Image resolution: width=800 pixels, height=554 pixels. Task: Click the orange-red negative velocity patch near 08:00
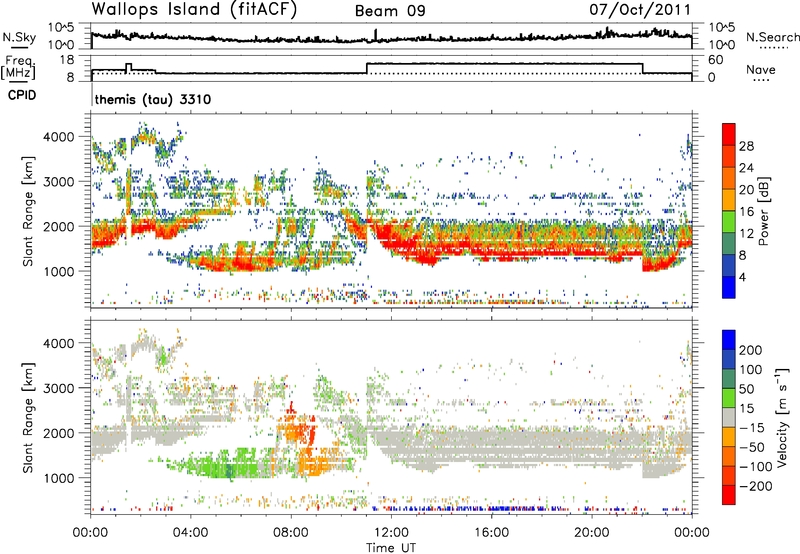pyautogui.click(x=297, y=430)
